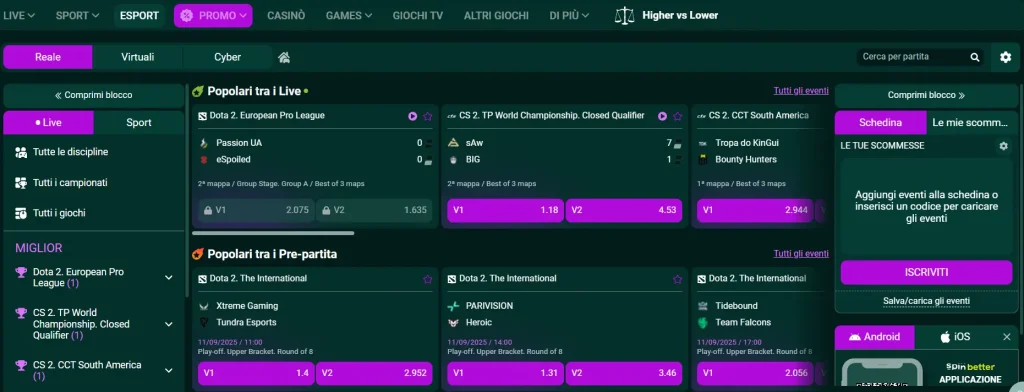Expand CS 2 TP World Championship in sidebar
1024x392 pixels.
(x=168, y=324)
